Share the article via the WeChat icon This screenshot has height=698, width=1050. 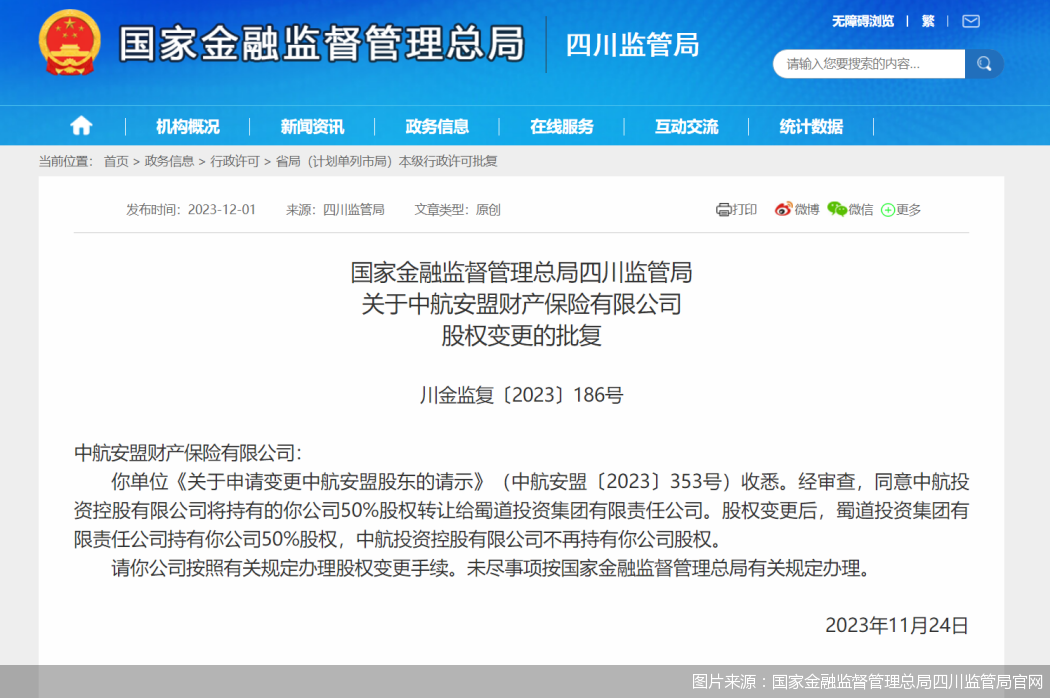(x=851, y=210)
